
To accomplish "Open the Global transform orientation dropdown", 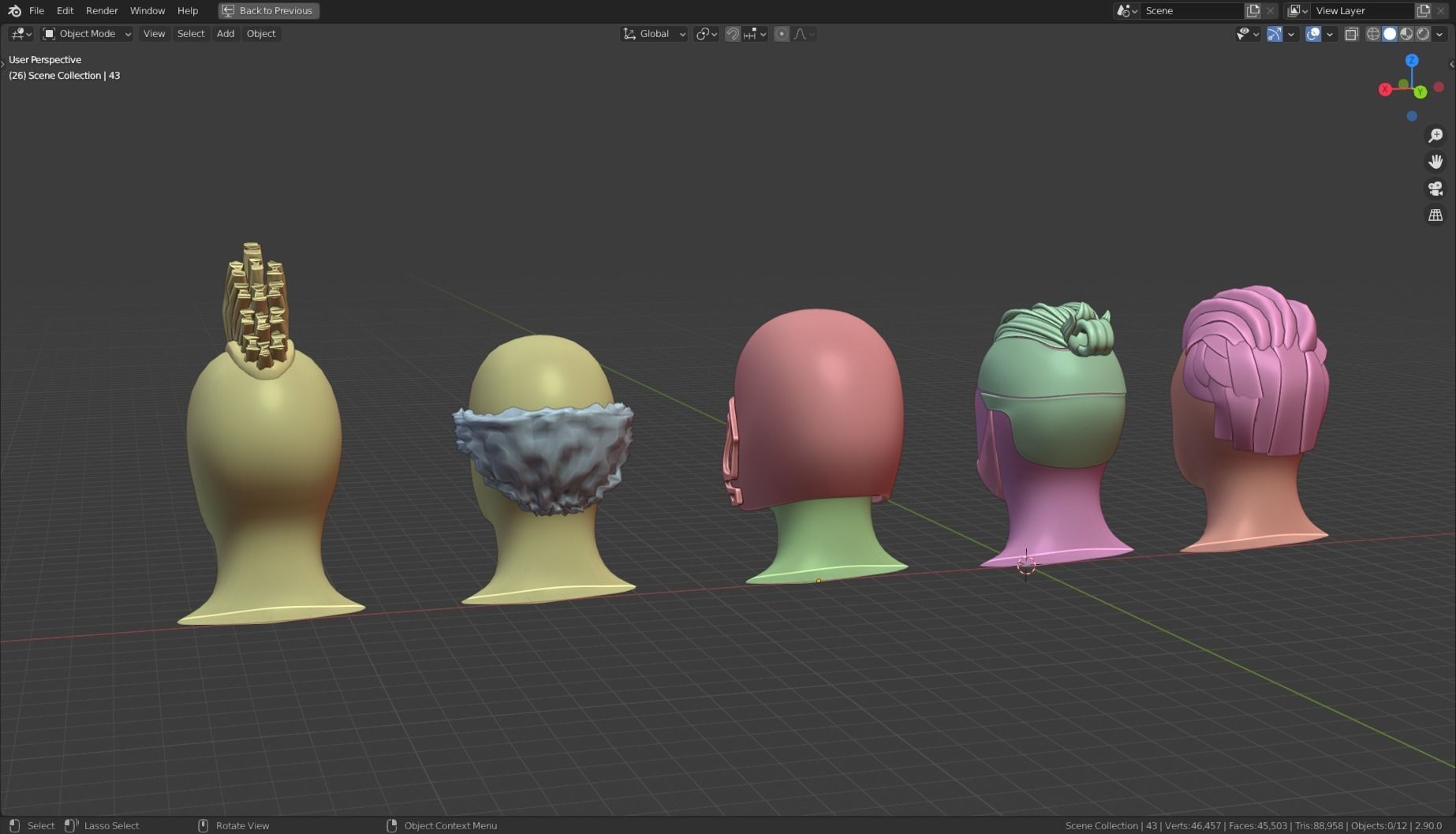I will (654, 34).
